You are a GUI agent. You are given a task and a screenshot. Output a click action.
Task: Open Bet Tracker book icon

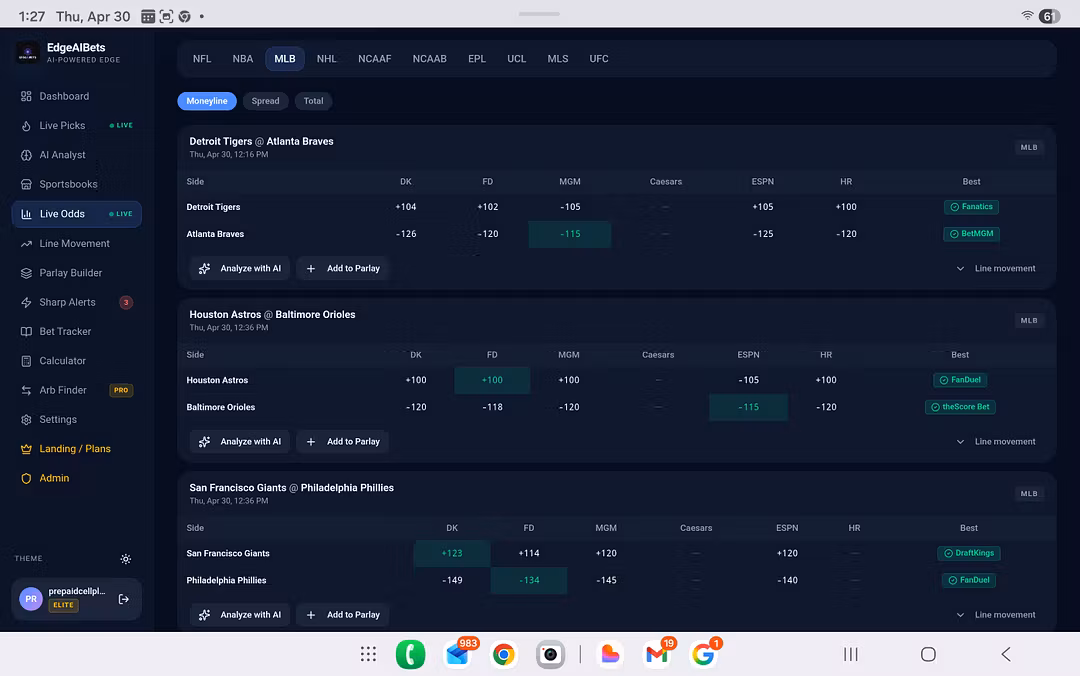26,331
